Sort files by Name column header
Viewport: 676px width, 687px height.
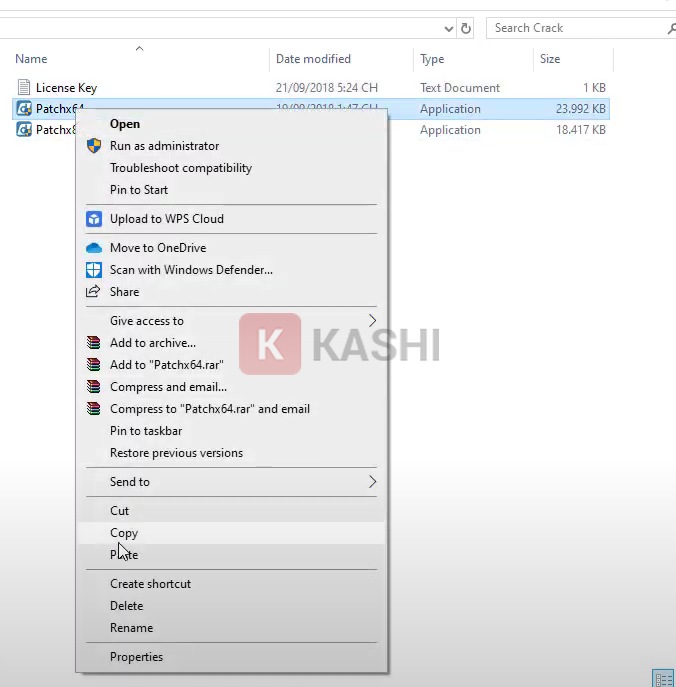(x=31, y=59)
